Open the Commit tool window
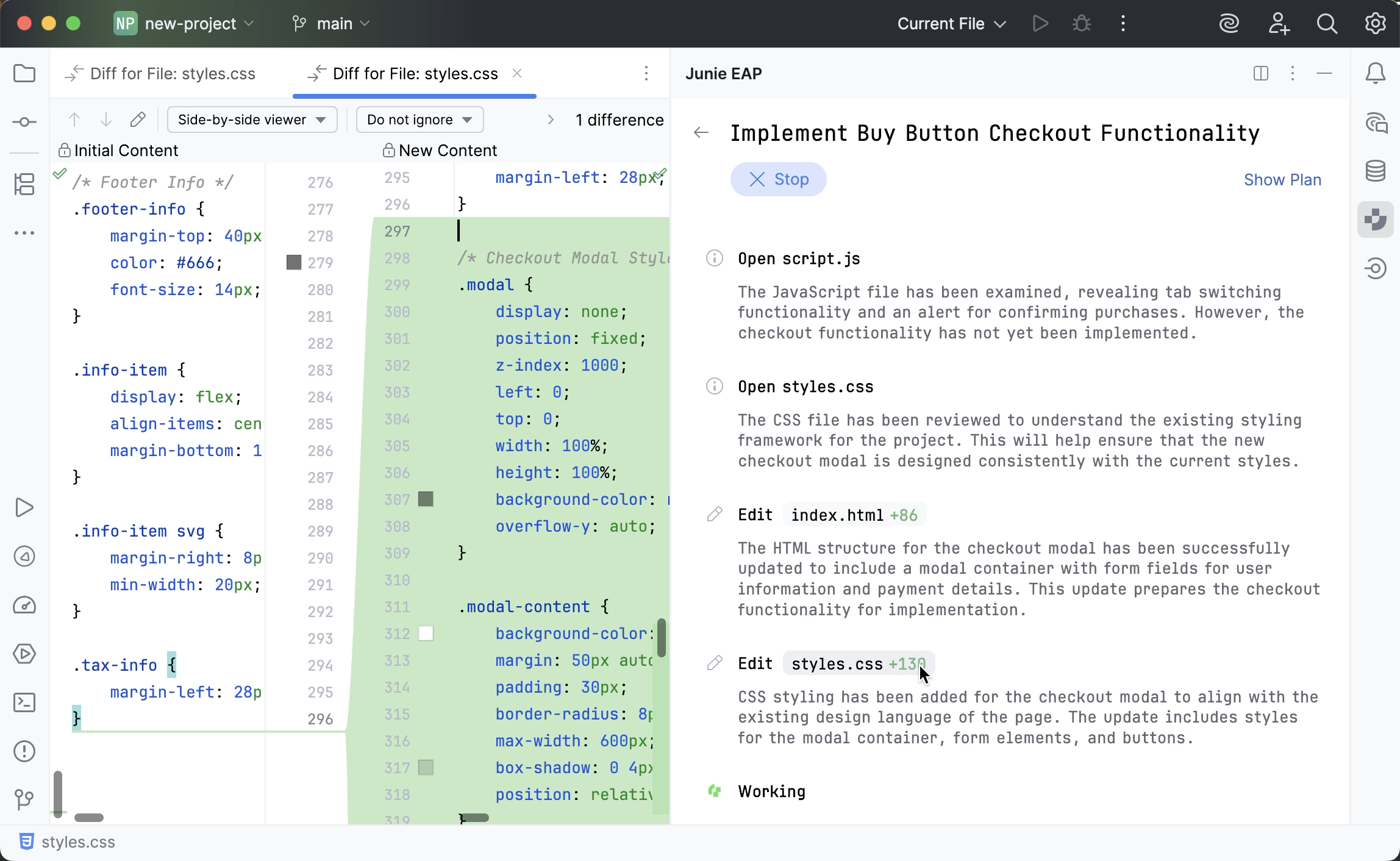Image resolution: width=1400 pixels, height=861 pixels. [x=24, y=122]
